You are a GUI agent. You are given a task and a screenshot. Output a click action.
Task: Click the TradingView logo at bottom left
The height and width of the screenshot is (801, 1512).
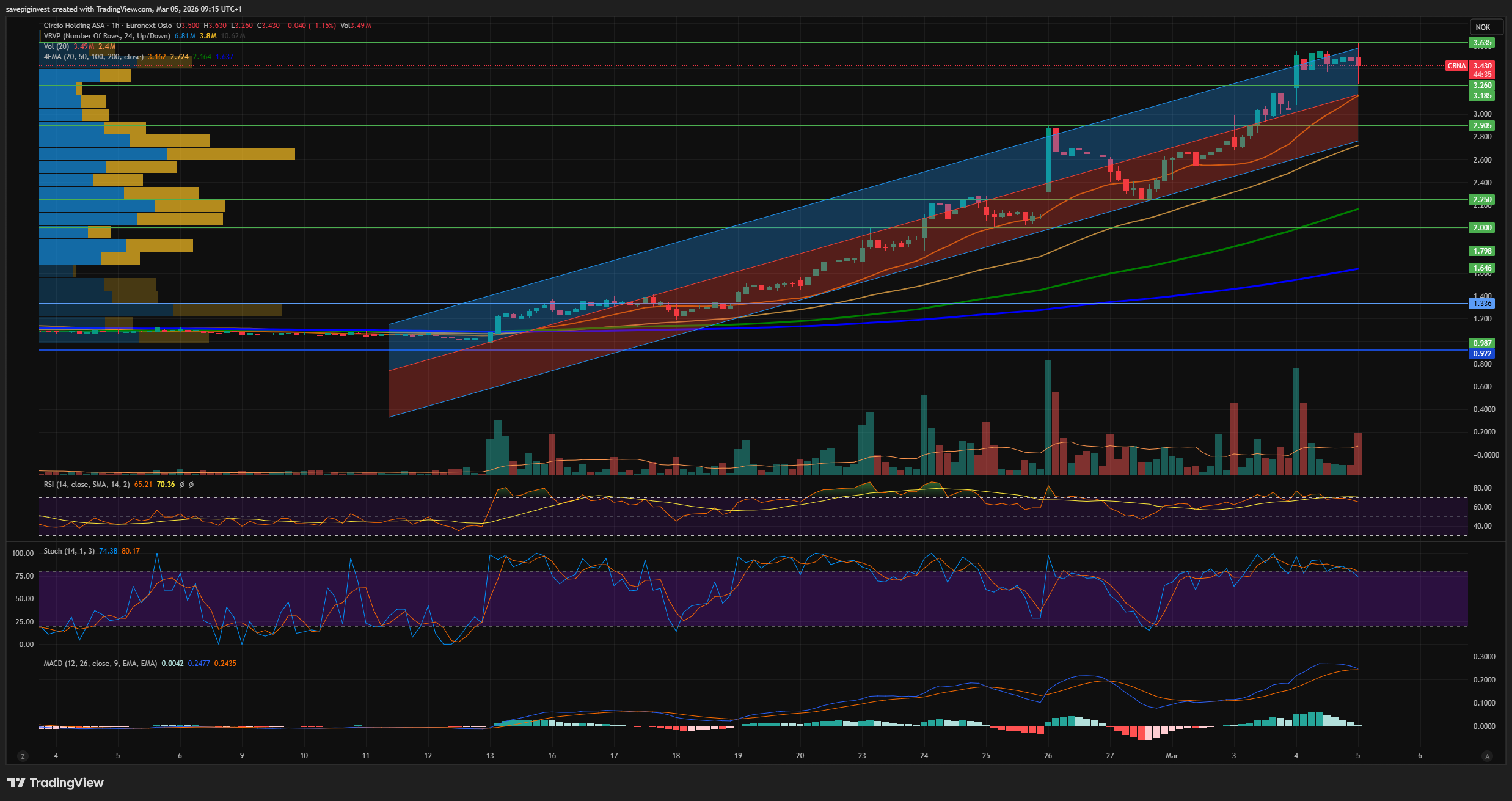(56, 783)
